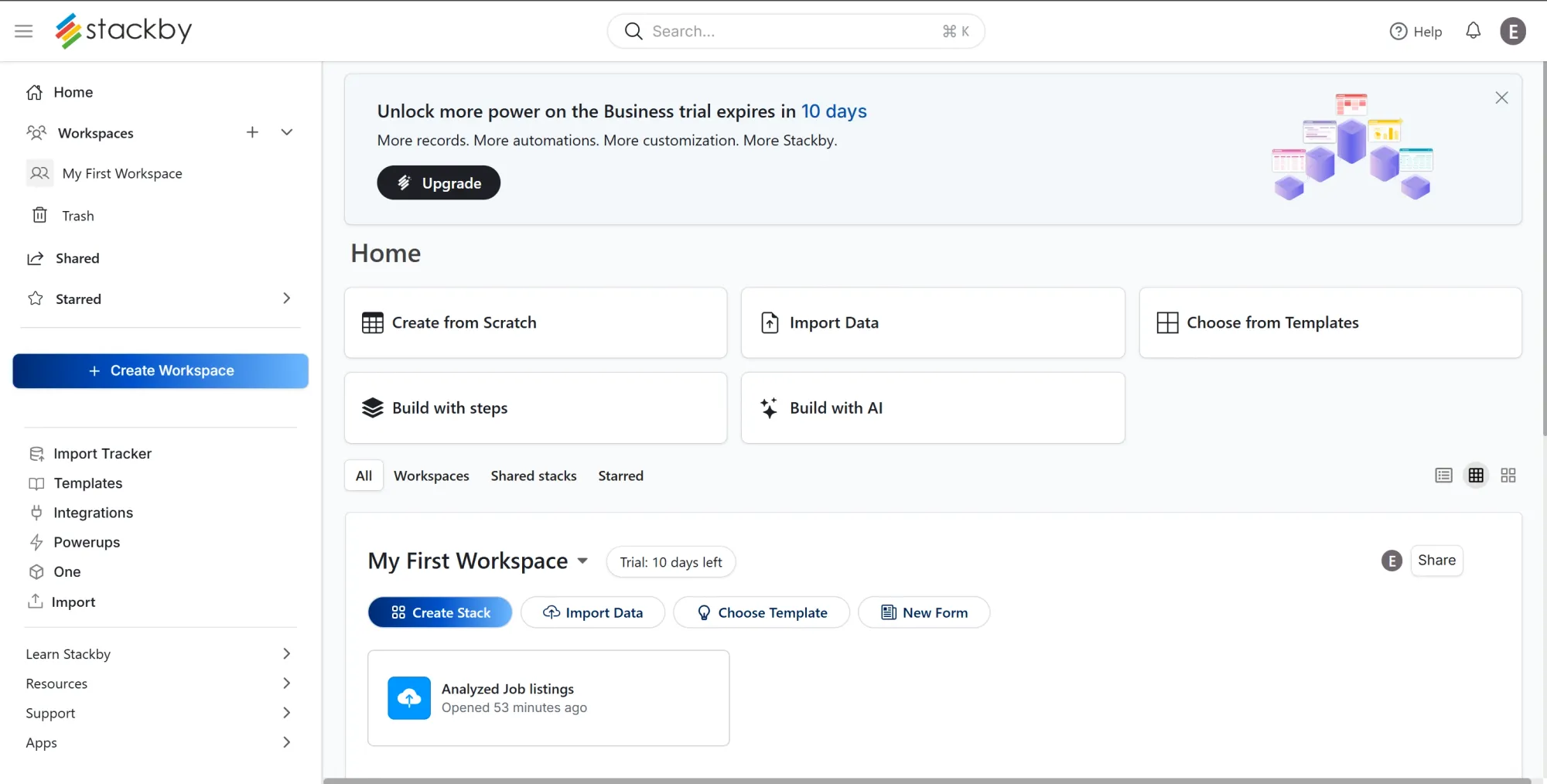Click Create Stack button
Image resolution: width=1547 pixels, height=784 pixels.
tap(440, 612)
